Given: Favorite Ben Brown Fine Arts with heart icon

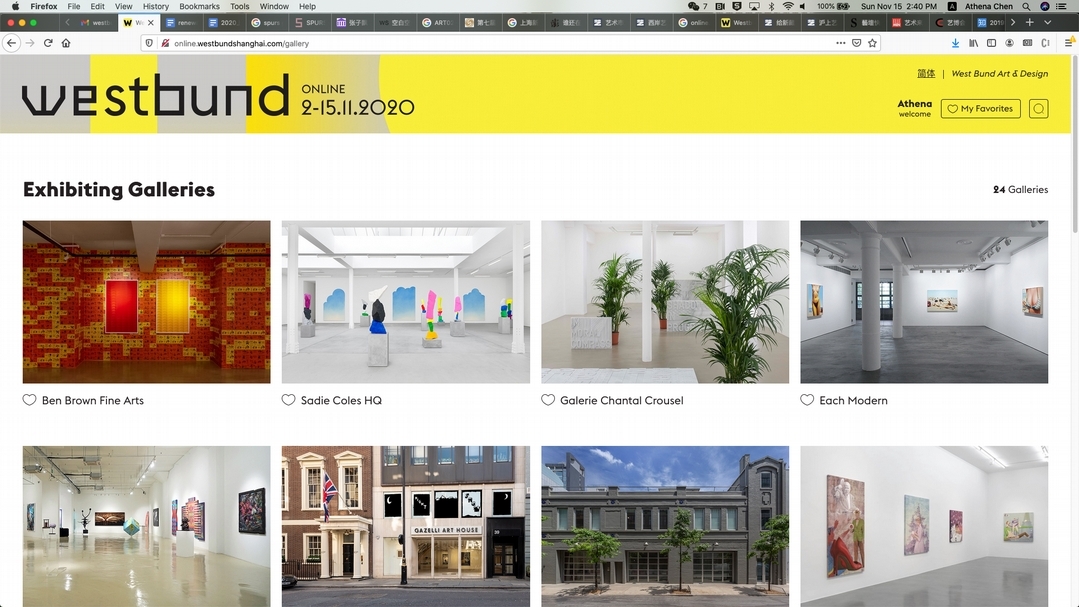Looking at the screenshot, I should [29, 400].
